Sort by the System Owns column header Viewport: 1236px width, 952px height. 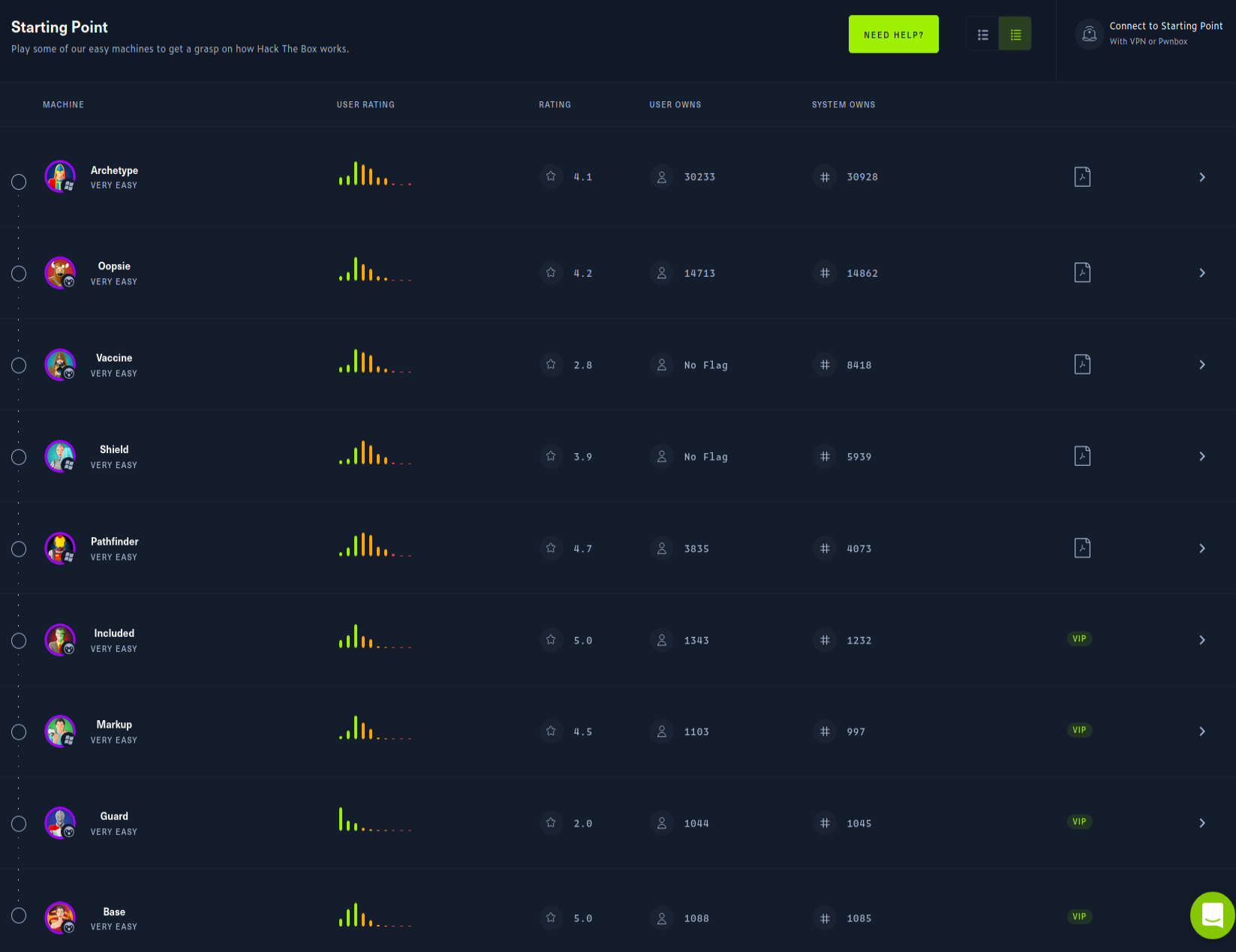[x=843, y=105]
